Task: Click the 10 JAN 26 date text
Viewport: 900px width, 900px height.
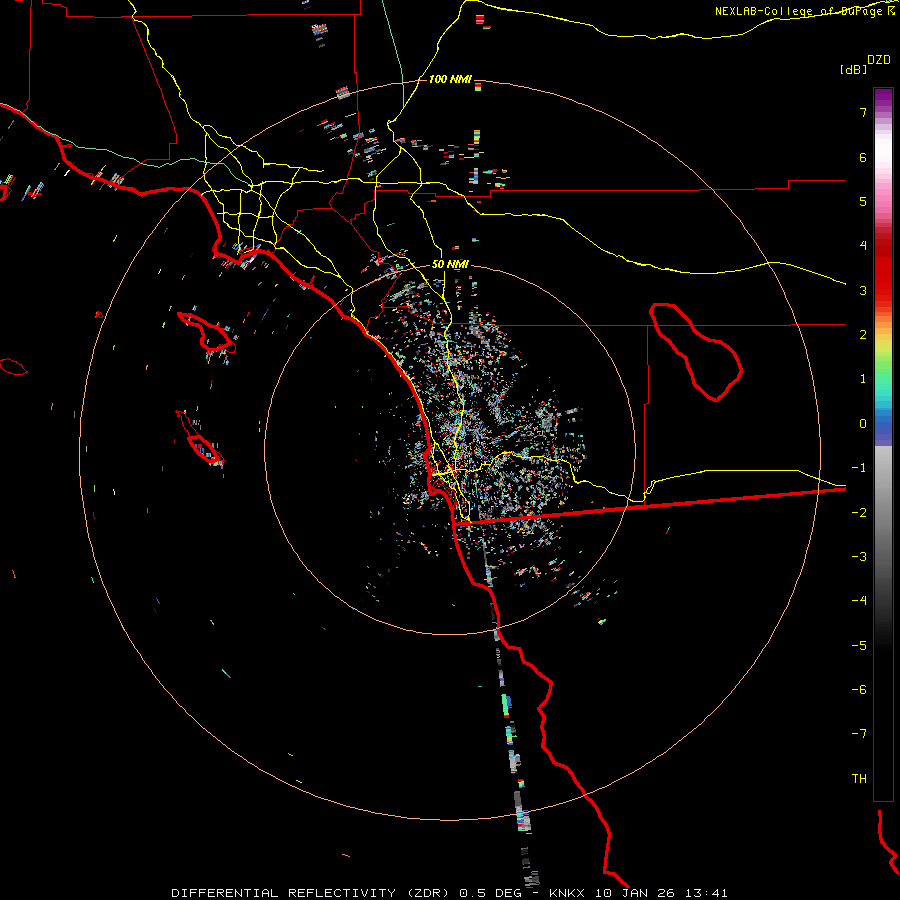Action: (x=635, y=893)
